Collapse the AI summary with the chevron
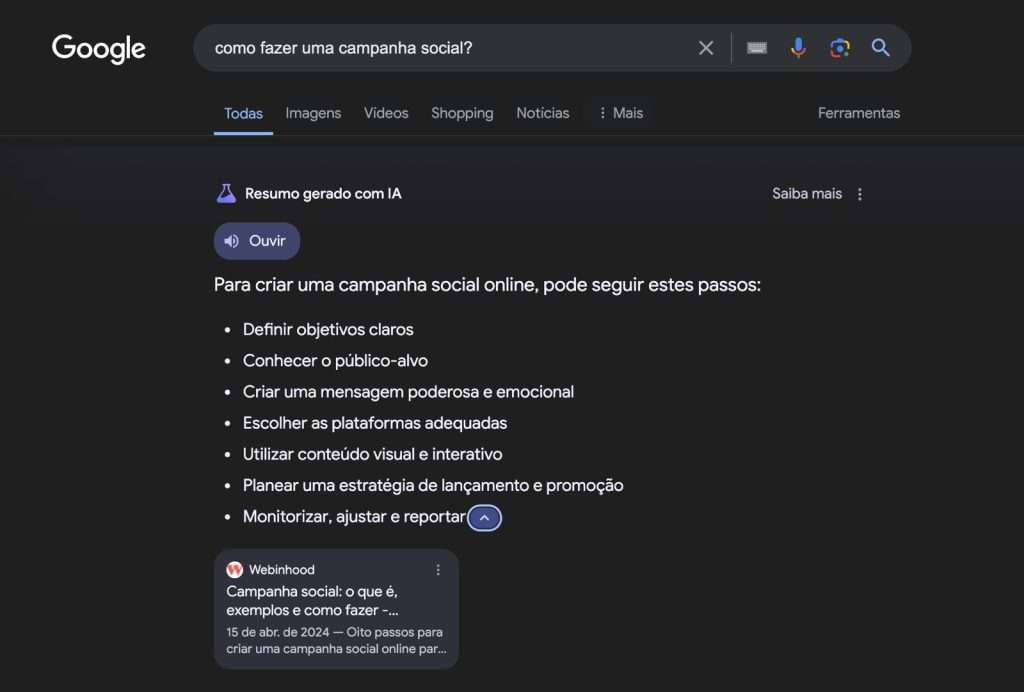Image resolution: width=1024 pixels, height=692 pixels. click(484, 517)
